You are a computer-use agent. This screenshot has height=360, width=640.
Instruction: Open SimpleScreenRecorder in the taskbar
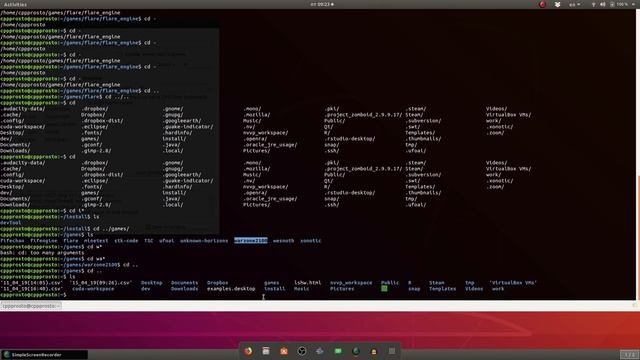44,355
